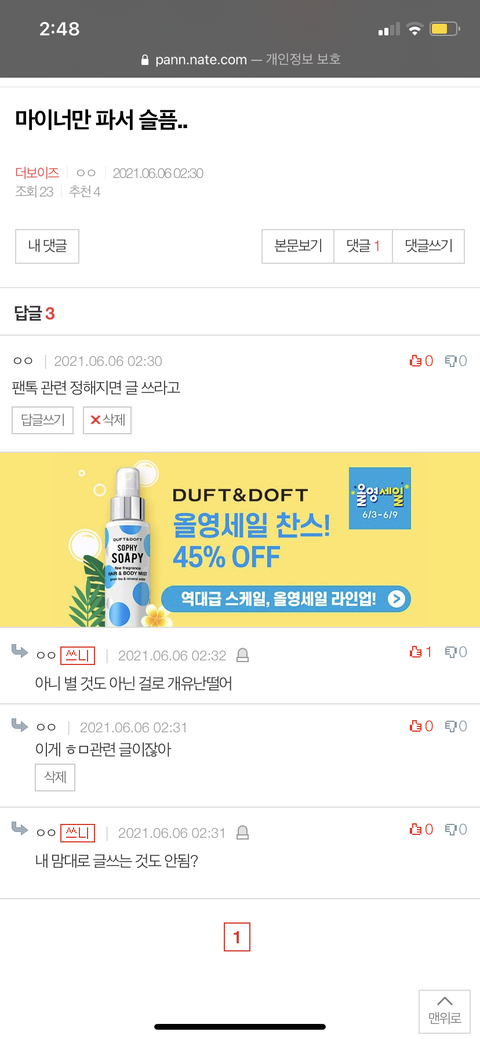Open 댓글쓰기 tab
The height and width of the screenshot is (1039, 480).
click(x=429, y=246)
